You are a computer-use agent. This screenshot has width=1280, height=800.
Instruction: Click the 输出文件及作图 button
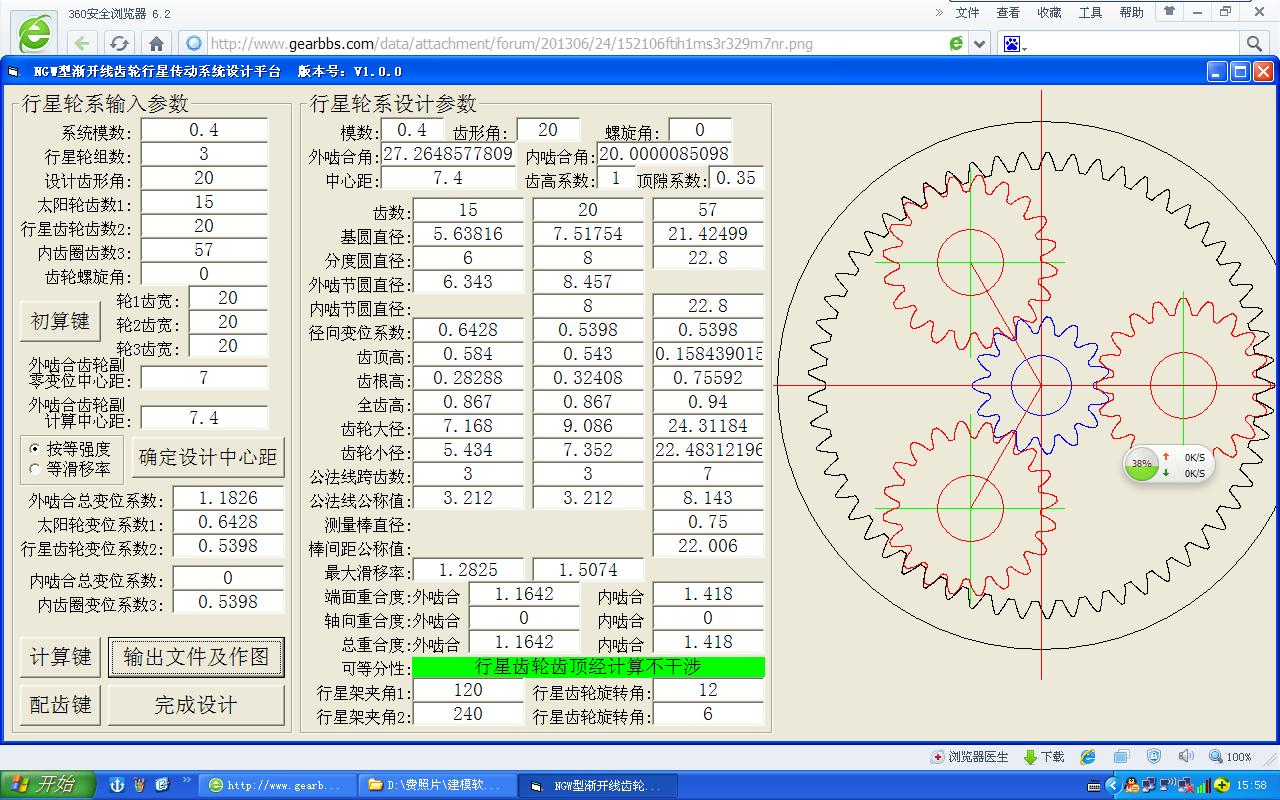tap(196, 657)
